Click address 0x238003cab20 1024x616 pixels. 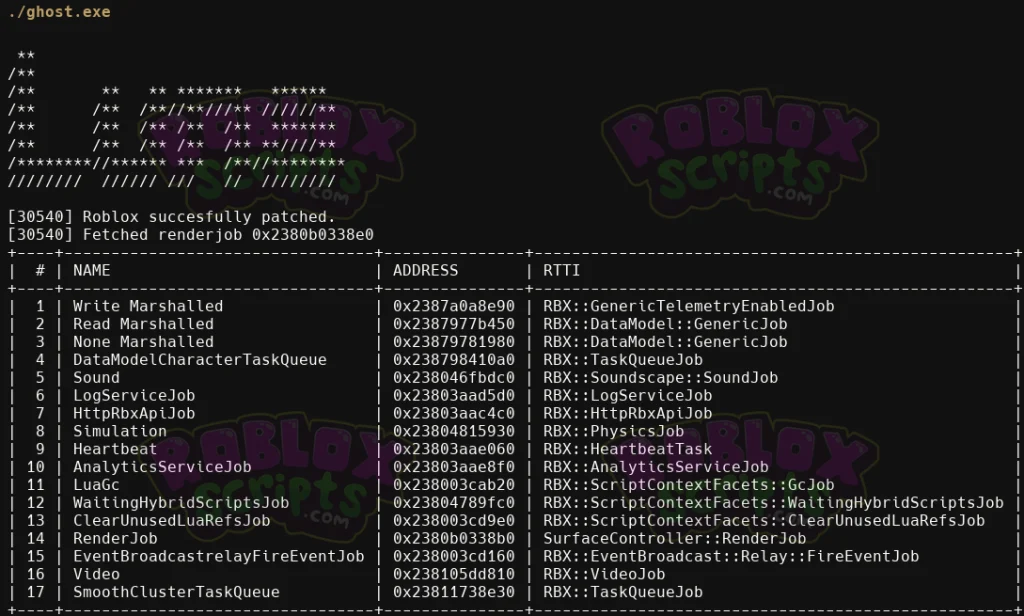coord(453,485)
